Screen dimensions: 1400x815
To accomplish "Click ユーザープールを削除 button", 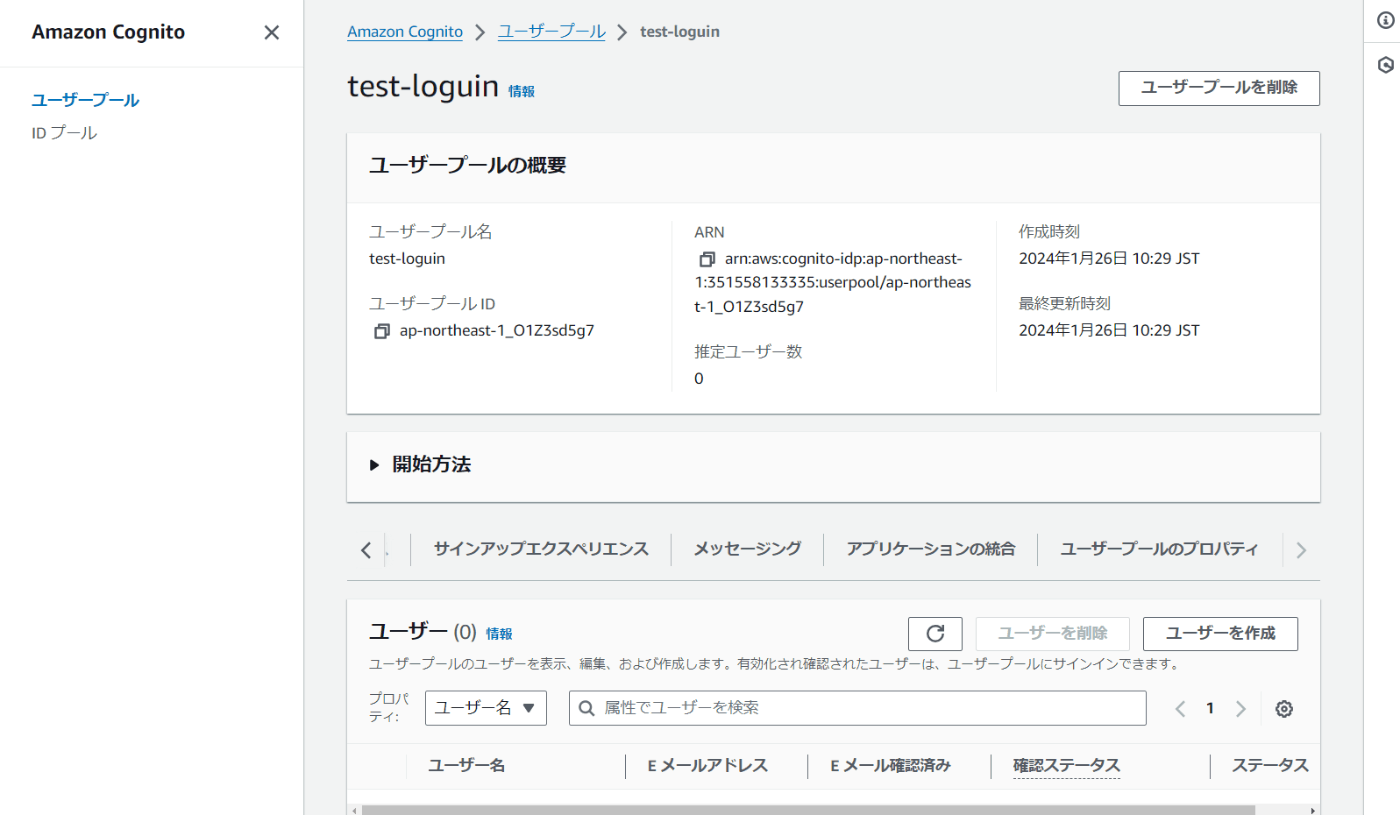I will point(1219,88).
